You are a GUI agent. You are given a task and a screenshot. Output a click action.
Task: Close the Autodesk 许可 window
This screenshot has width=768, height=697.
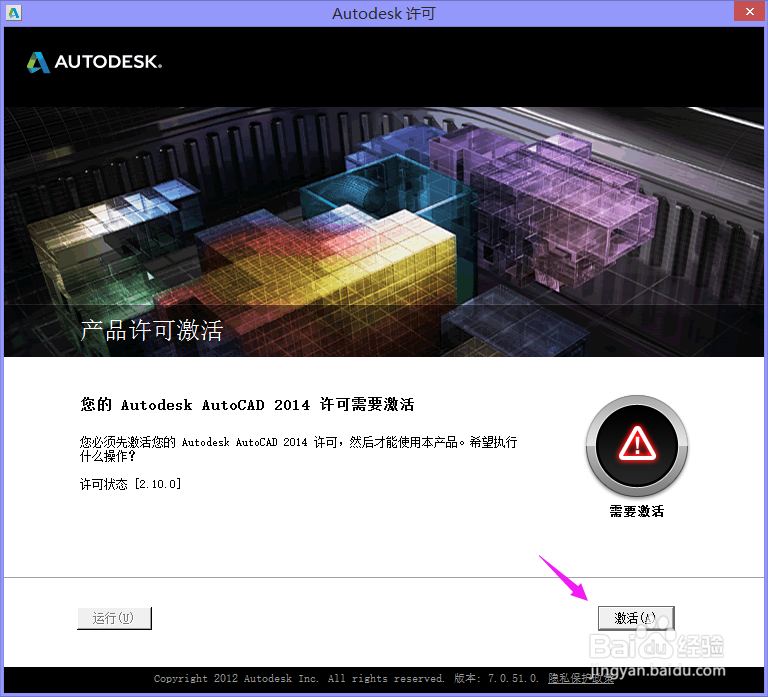point(749,11)
